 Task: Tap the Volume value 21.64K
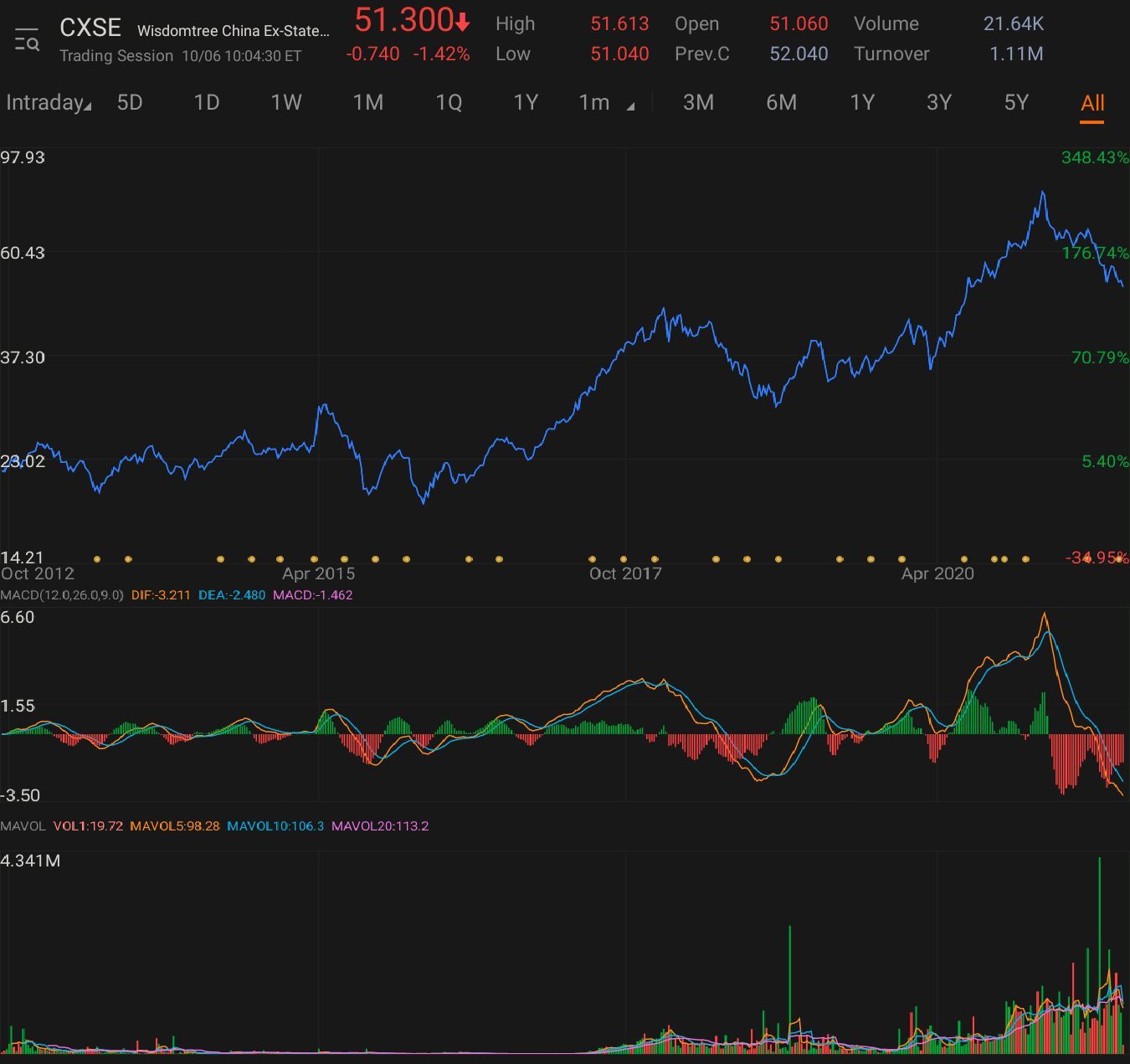[1014, 23]
